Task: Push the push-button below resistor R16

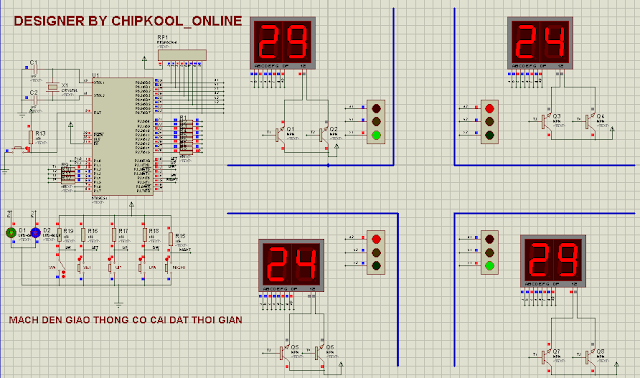Action: pyautogui.click(x=80, y=268)
